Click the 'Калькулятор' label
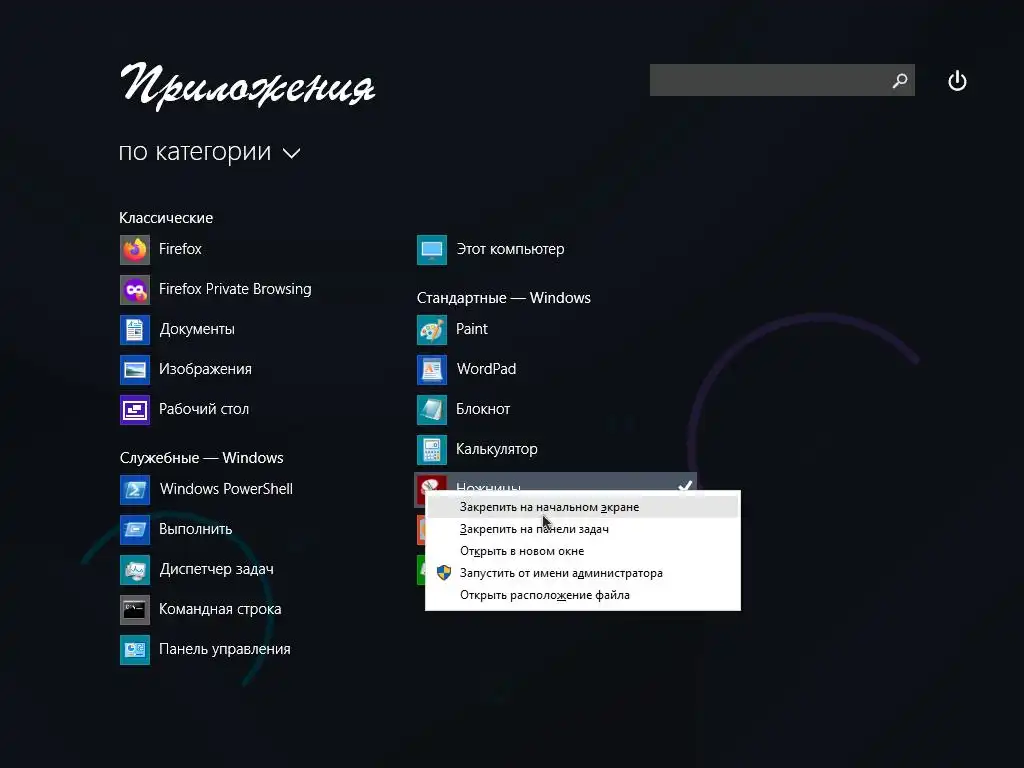The height and width of the screenshot is (768, 1024). pyautogui.click(x=496, y=449)
